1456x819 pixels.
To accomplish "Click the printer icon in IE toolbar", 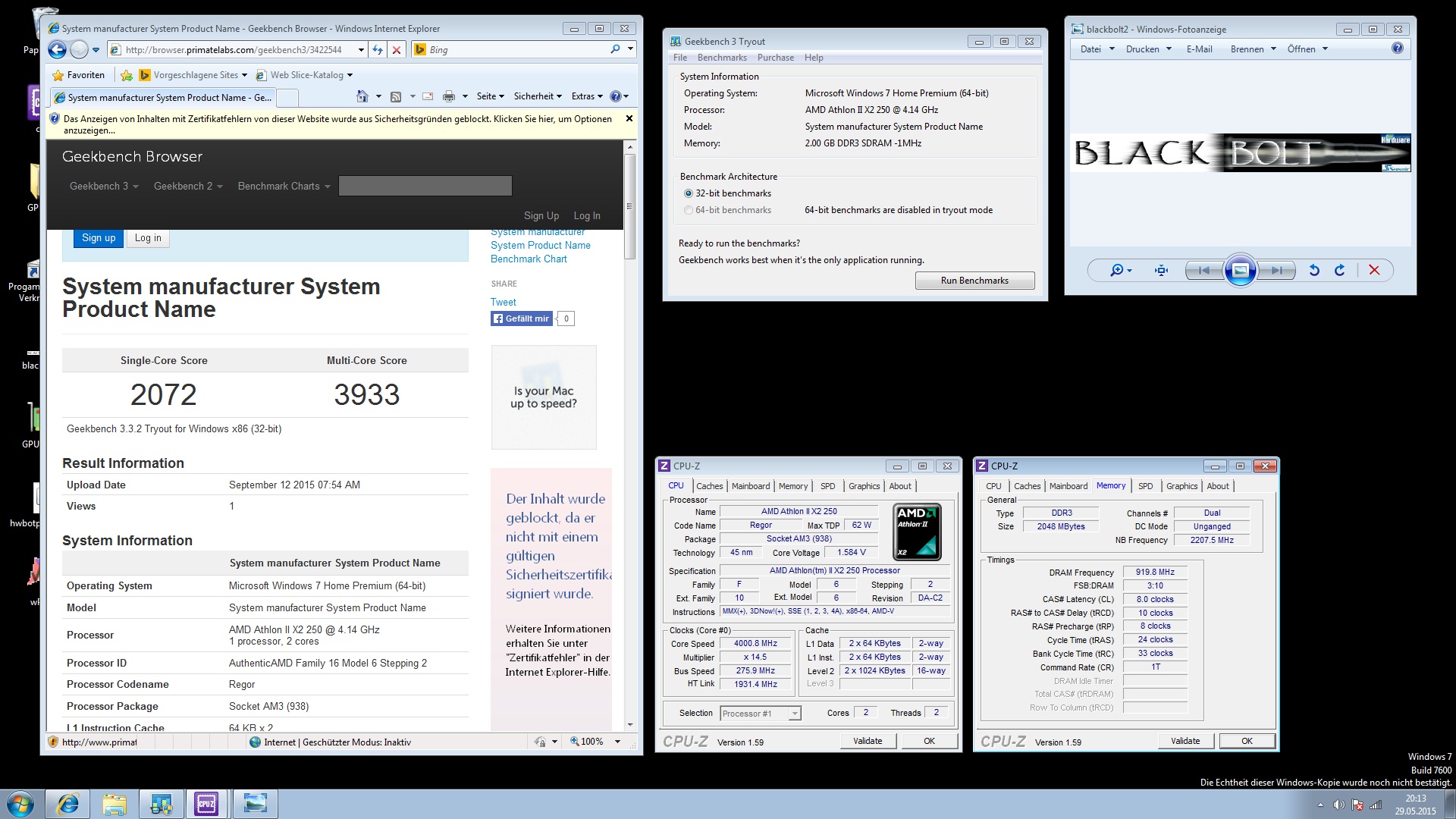I will pyautogui.click(x=449, y=96).
